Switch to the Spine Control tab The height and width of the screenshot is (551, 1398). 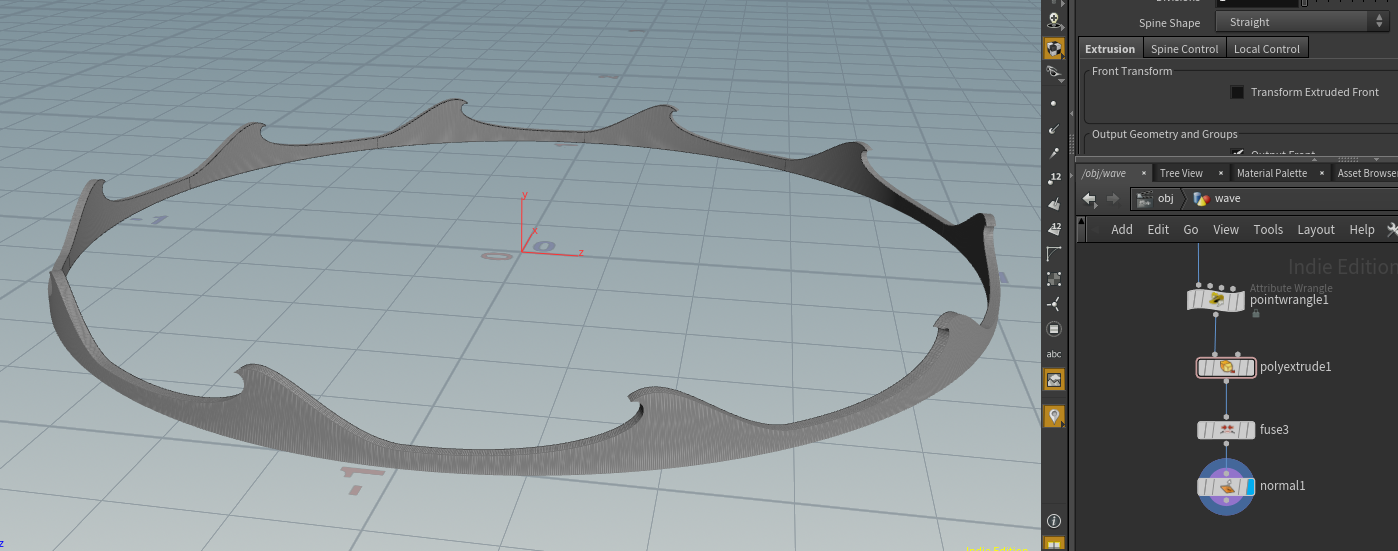[x=1184, y=48]
